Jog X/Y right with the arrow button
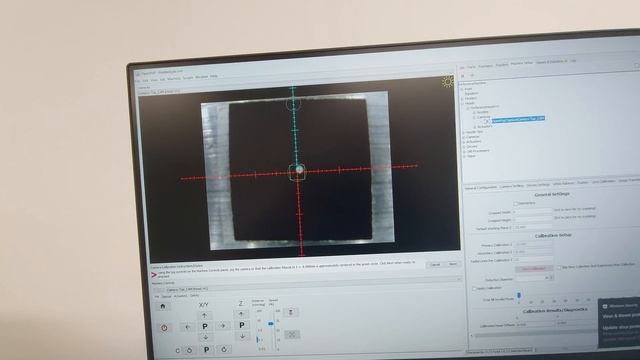640x360 pixels. click(x=223, y=326)
